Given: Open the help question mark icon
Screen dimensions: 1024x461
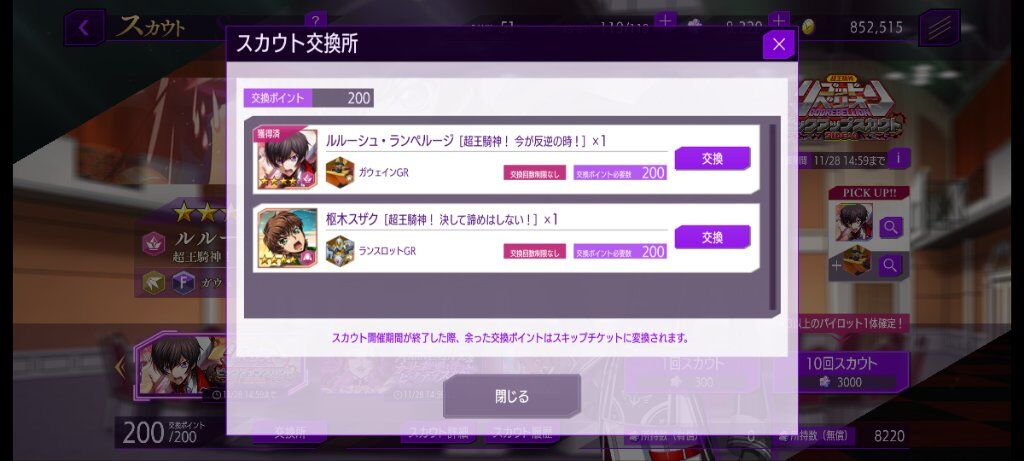Looking at the screenshot, I should (x=315, y=20).
